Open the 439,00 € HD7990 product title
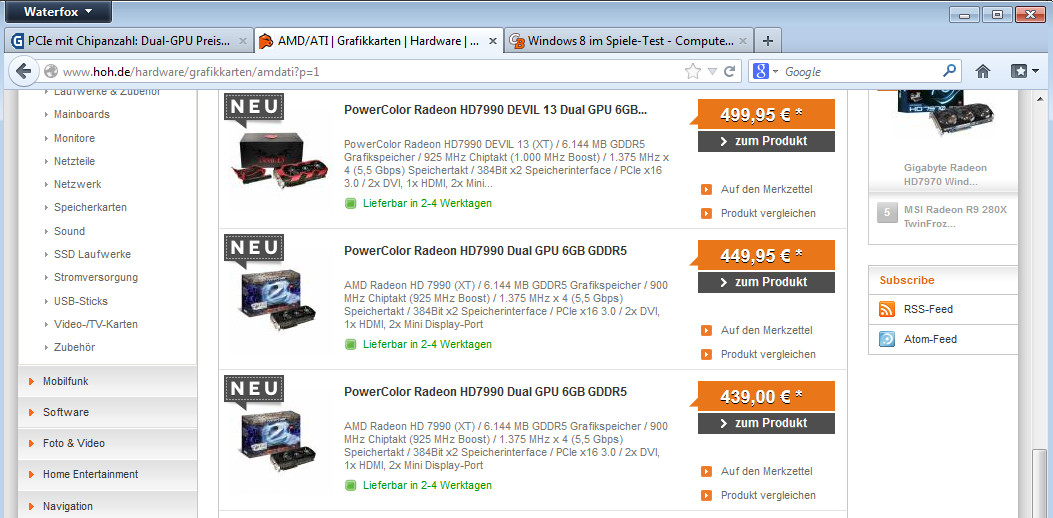1053x518 pixels. 485,392
